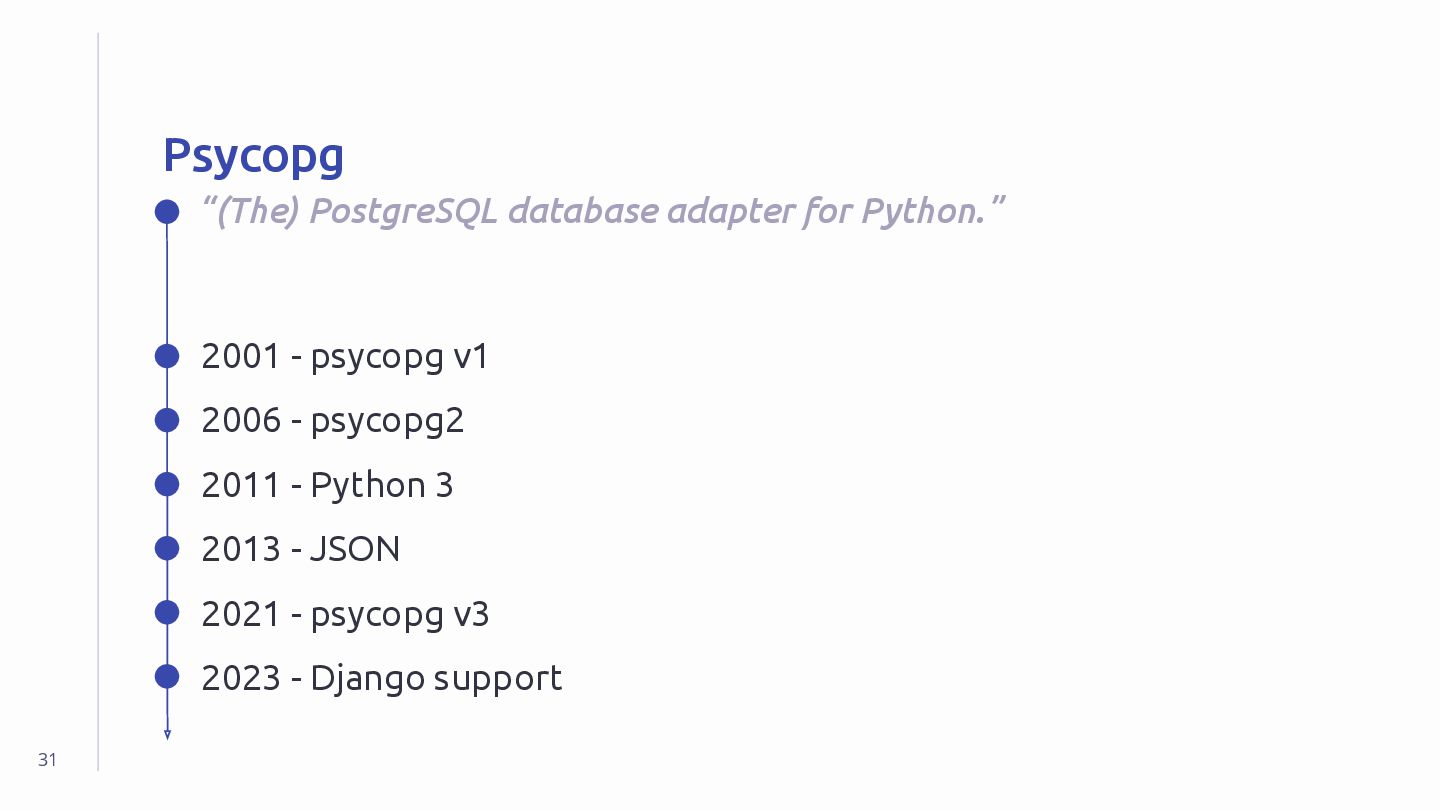Click slide number 31

(47, 760)
